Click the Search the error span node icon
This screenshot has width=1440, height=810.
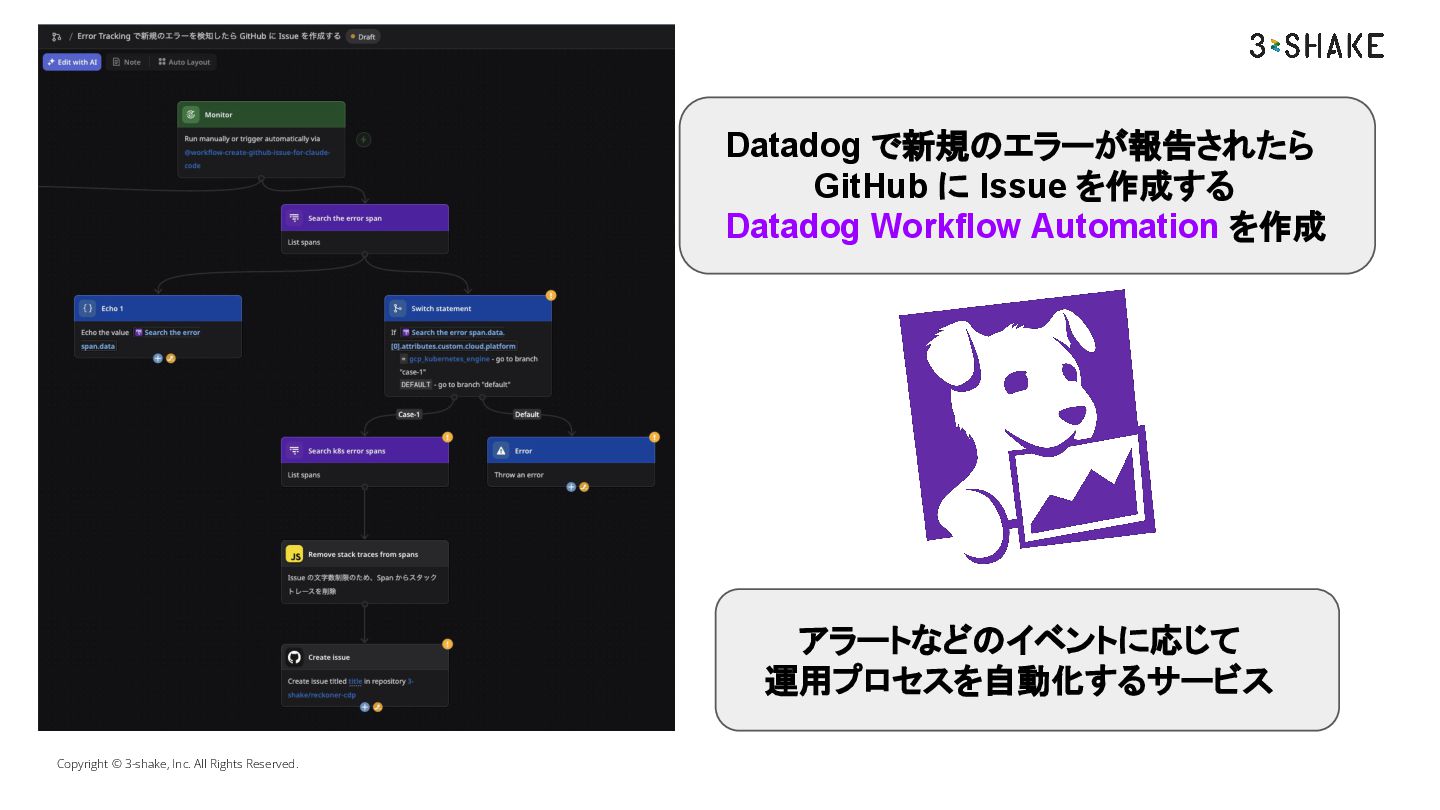(294, 218)
